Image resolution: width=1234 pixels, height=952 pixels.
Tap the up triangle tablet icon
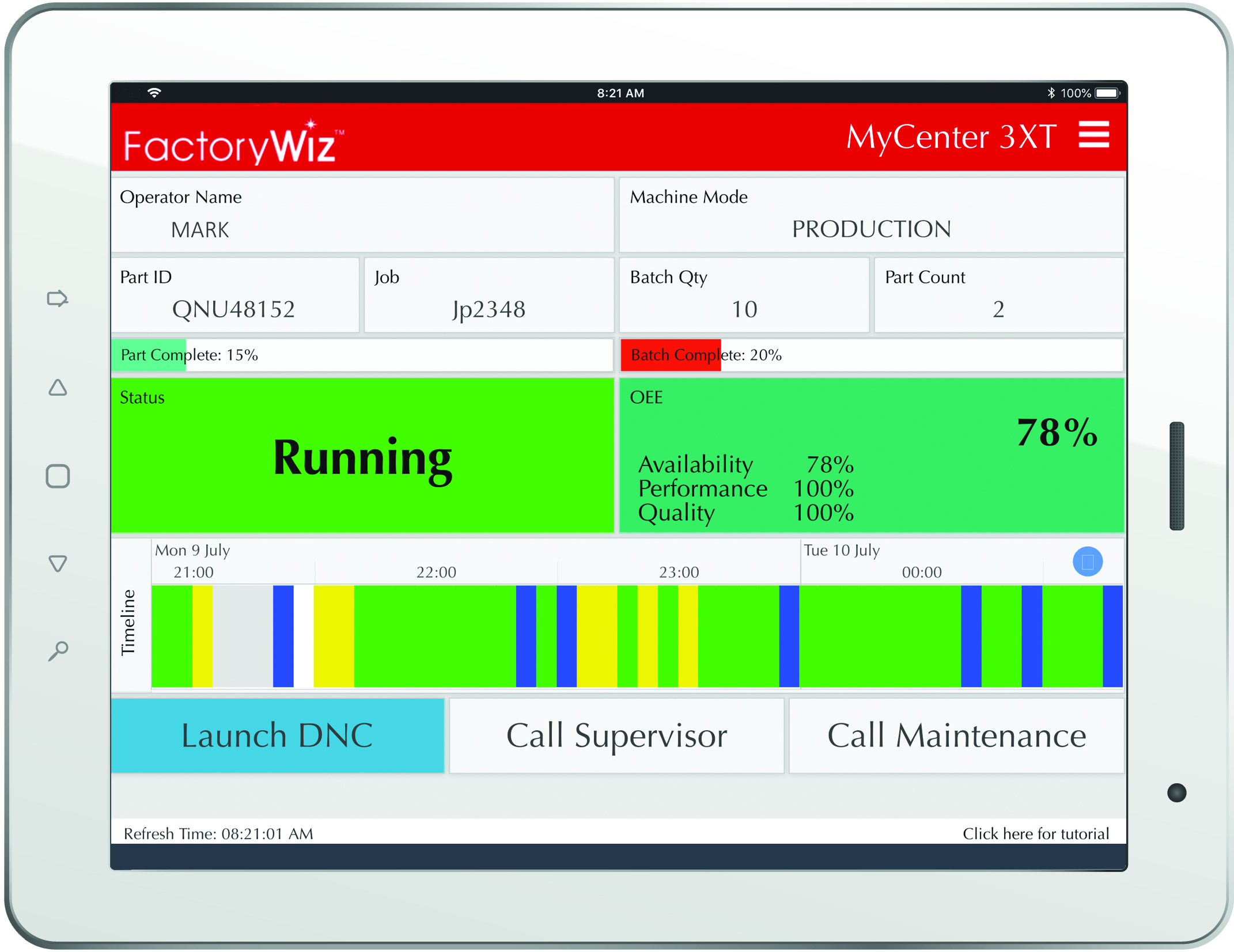coord(57,388)
